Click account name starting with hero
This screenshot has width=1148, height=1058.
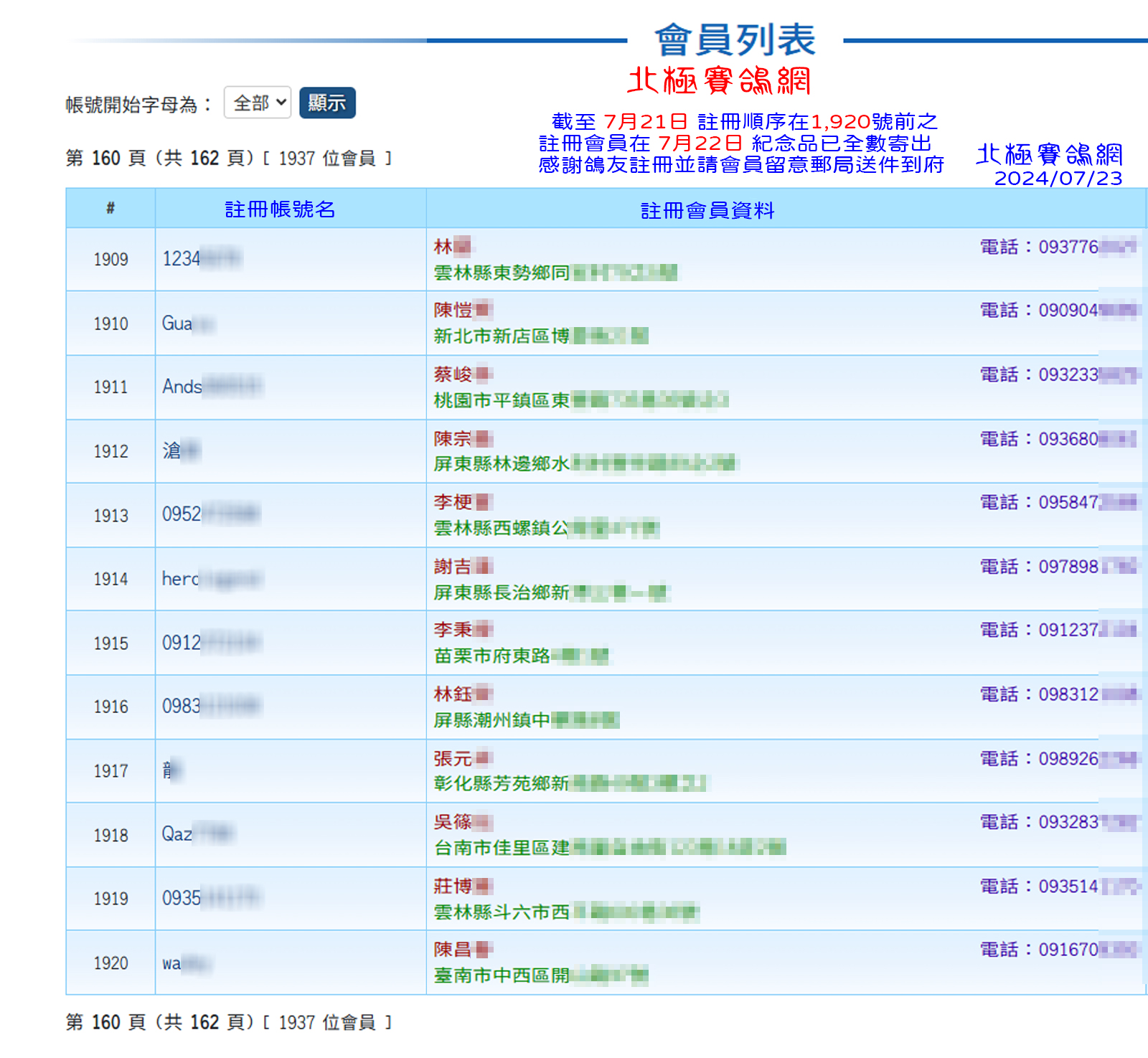[212, 579]
